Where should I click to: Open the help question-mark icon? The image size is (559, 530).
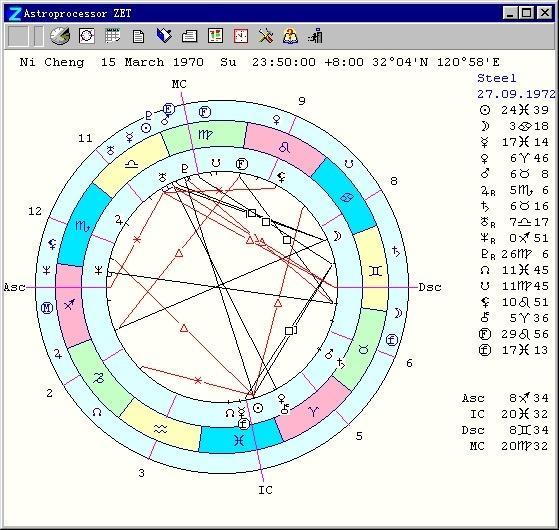291,36
